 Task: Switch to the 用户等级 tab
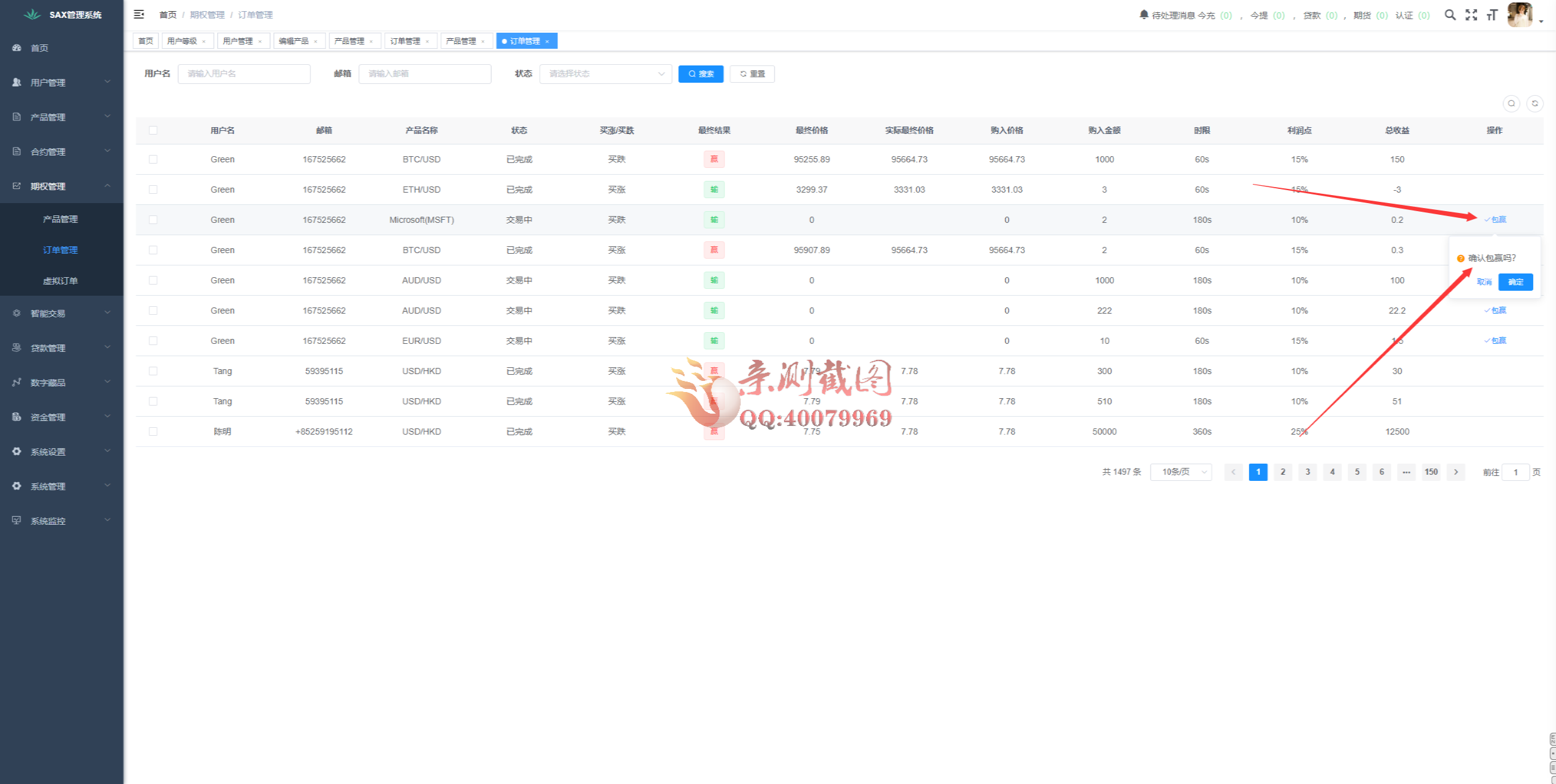[182, 41]
